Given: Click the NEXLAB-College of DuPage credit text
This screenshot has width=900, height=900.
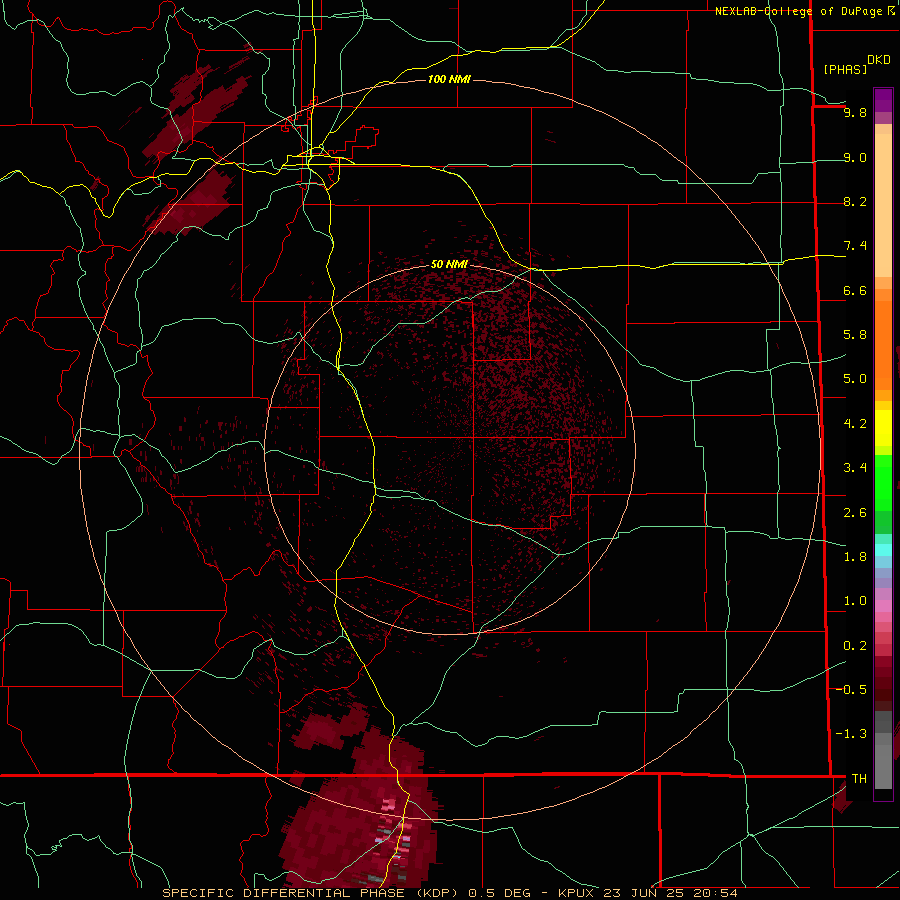Looking at the screenshot, I should coord(798,11).
